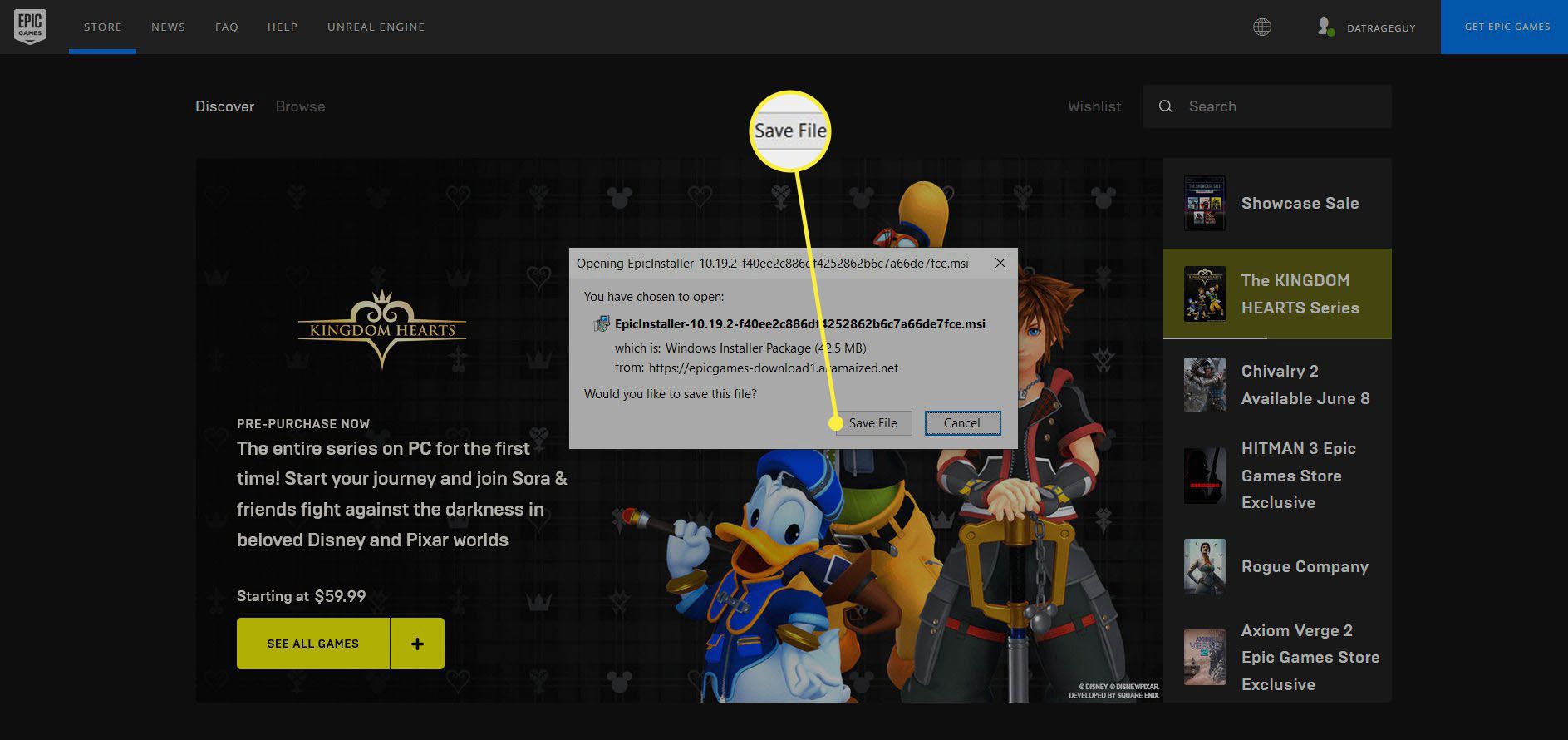Open the Axiom Verge 2 thumbnail
Viewport: 1568px width, 740px height.
1204,657
